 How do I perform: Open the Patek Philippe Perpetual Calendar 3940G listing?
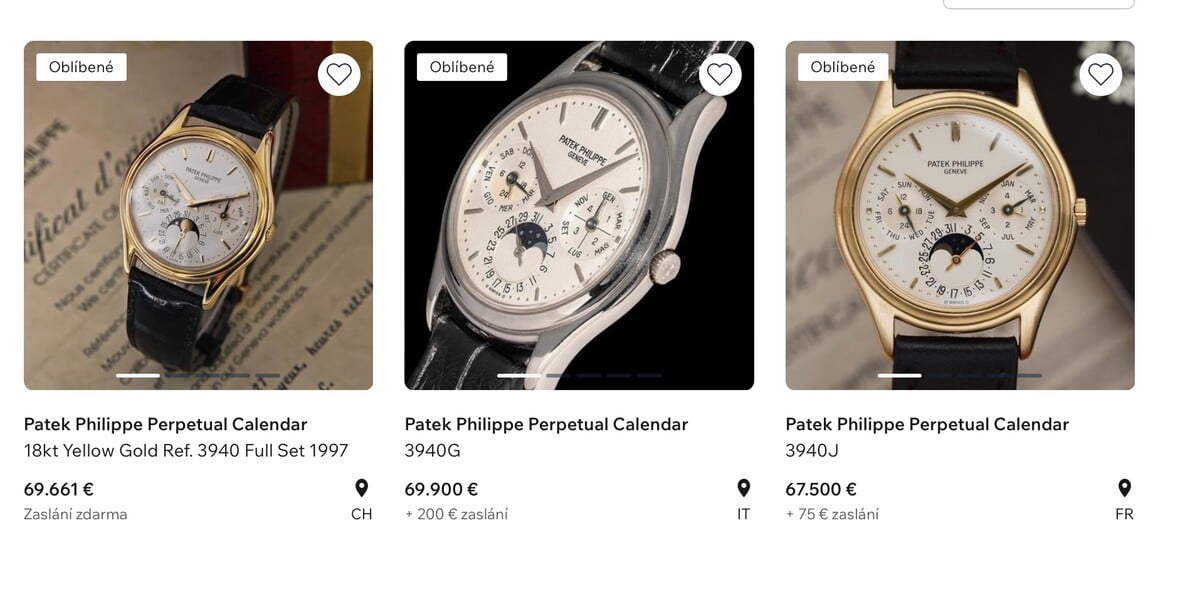(x=546, y=424)
